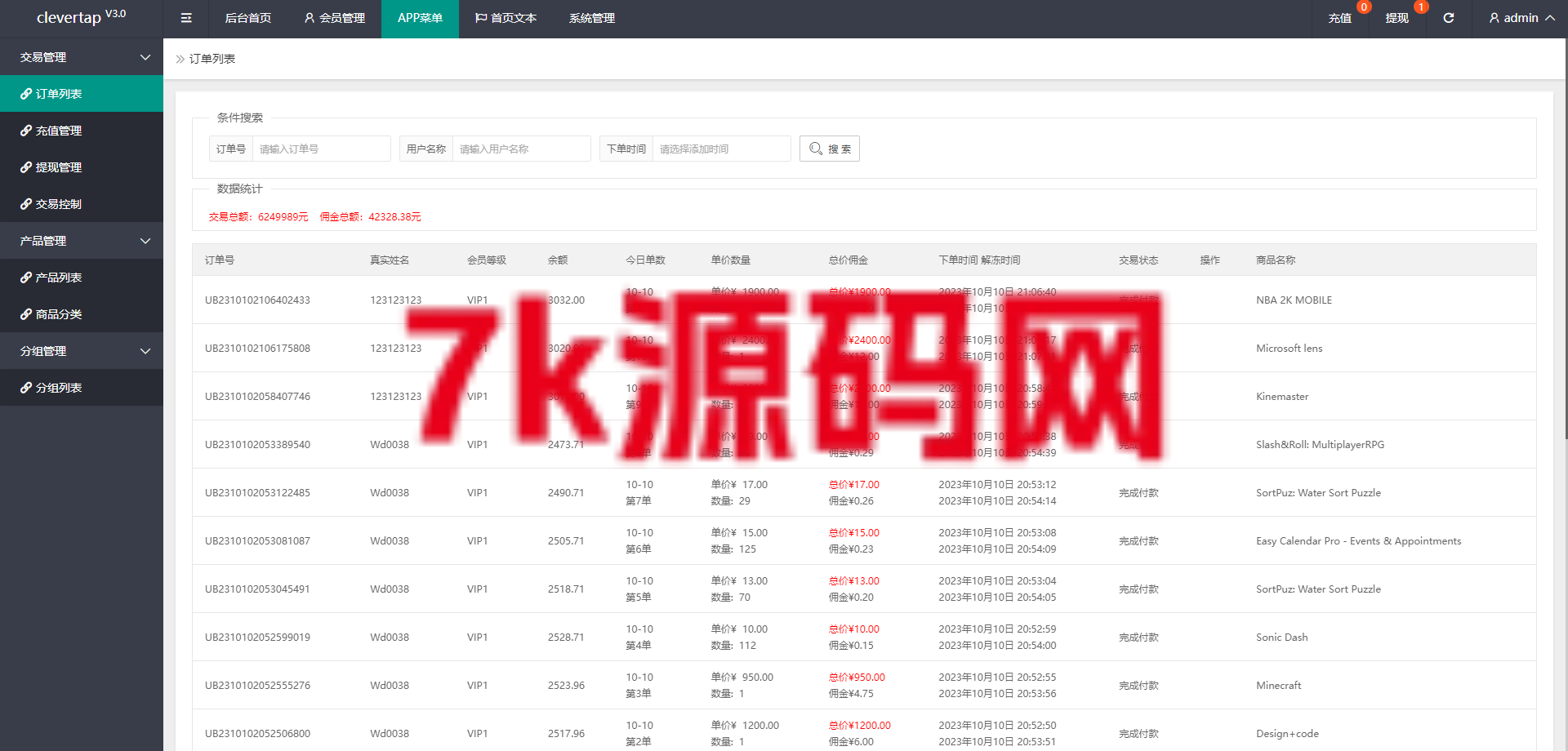Click the 订单号 column header
The height and width of the screenshot is (751, 1568).
click(x=220, y=260)
